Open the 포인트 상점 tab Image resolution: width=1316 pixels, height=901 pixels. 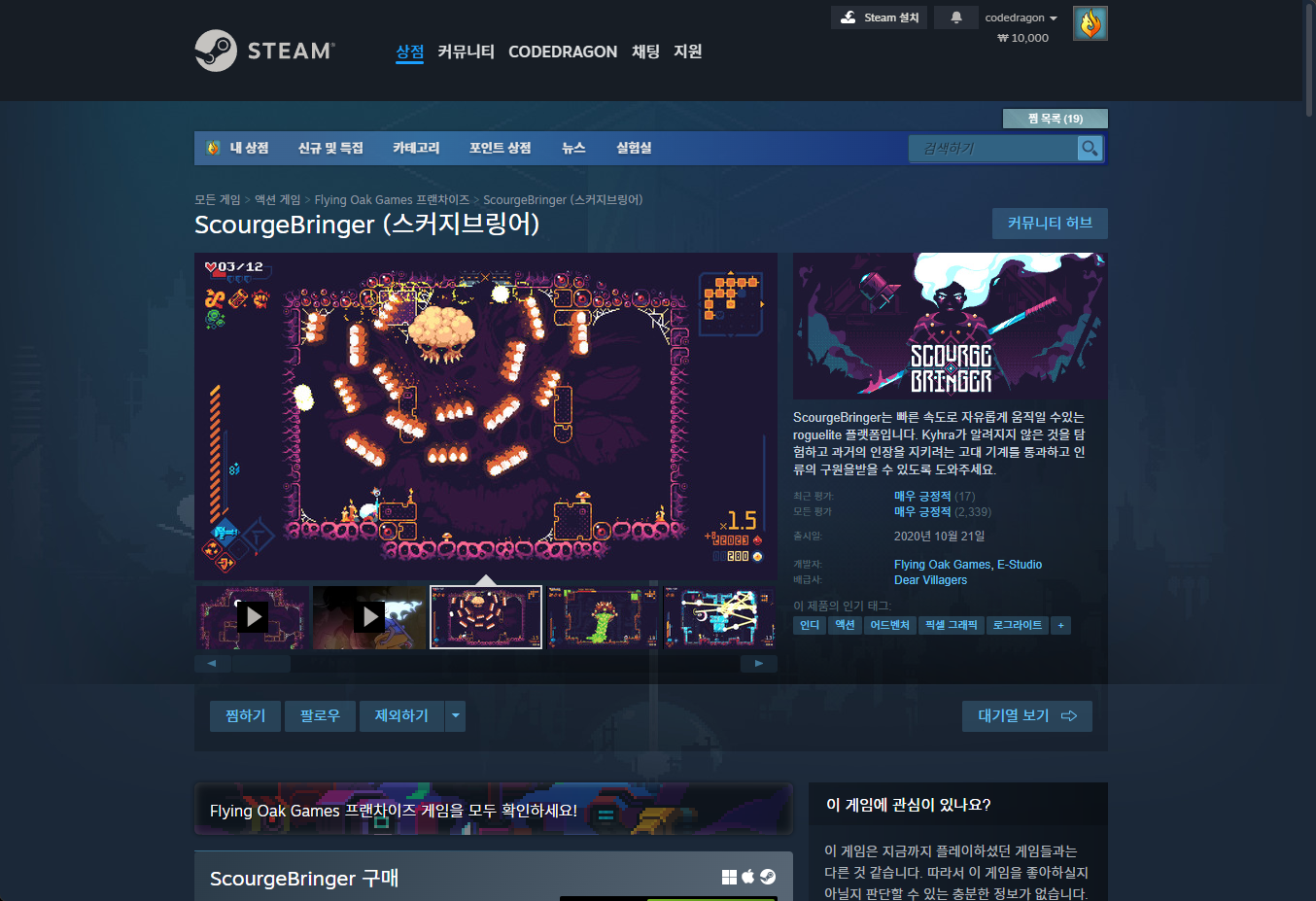tap(501, 148)
